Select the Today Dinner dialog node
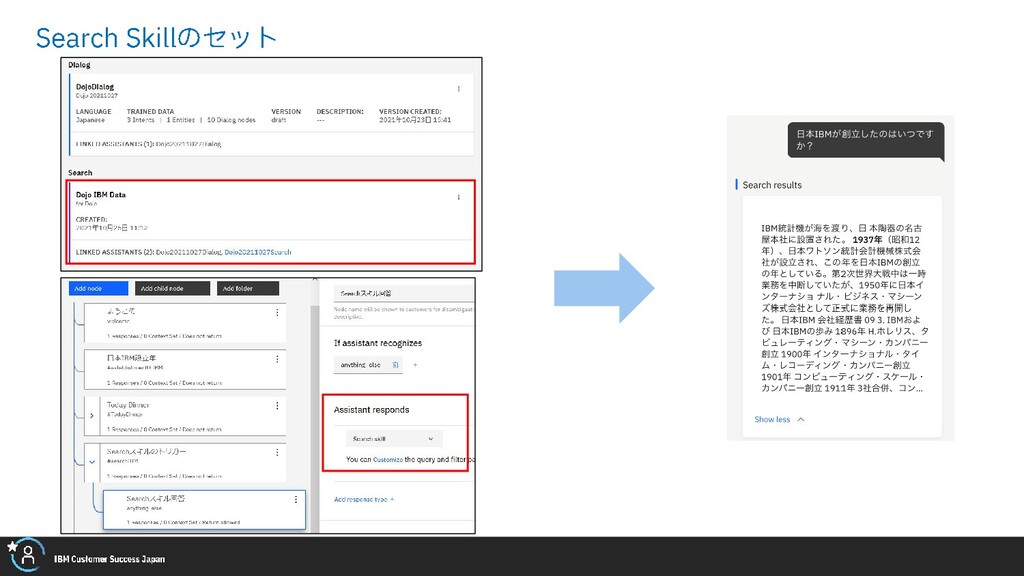Image resolution: width=1024 pixels, height=576 pixels. coord(185,416)
